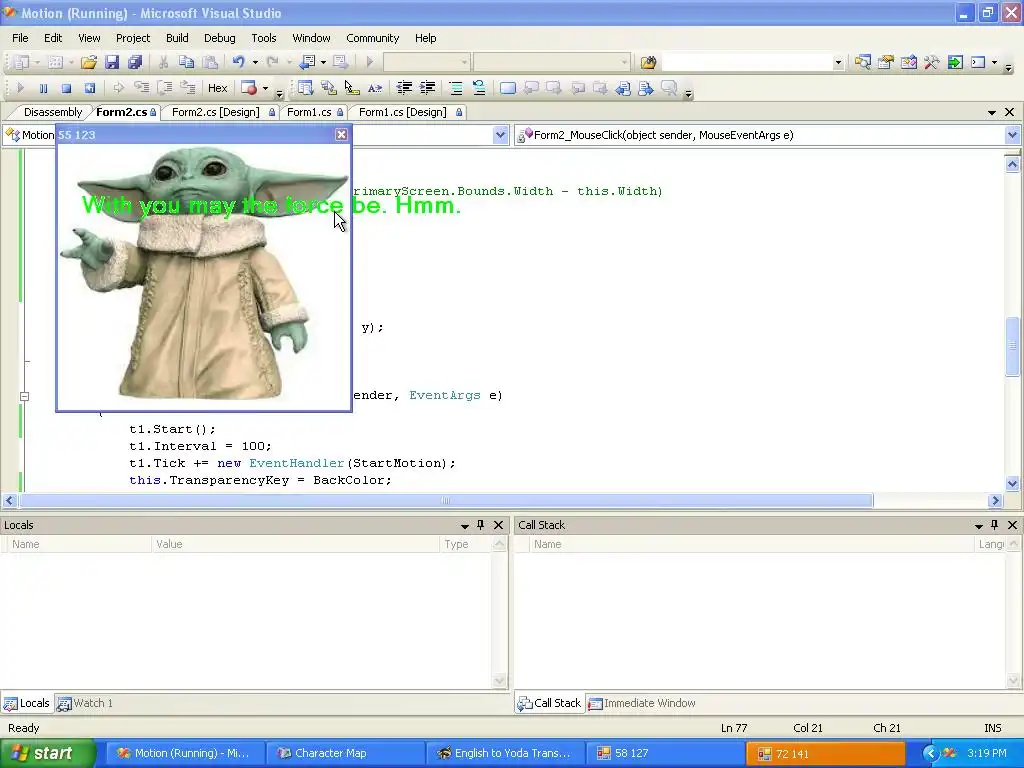Click the Restart debugging icon
Screen dimensions: 1024x768
[89, 88]
